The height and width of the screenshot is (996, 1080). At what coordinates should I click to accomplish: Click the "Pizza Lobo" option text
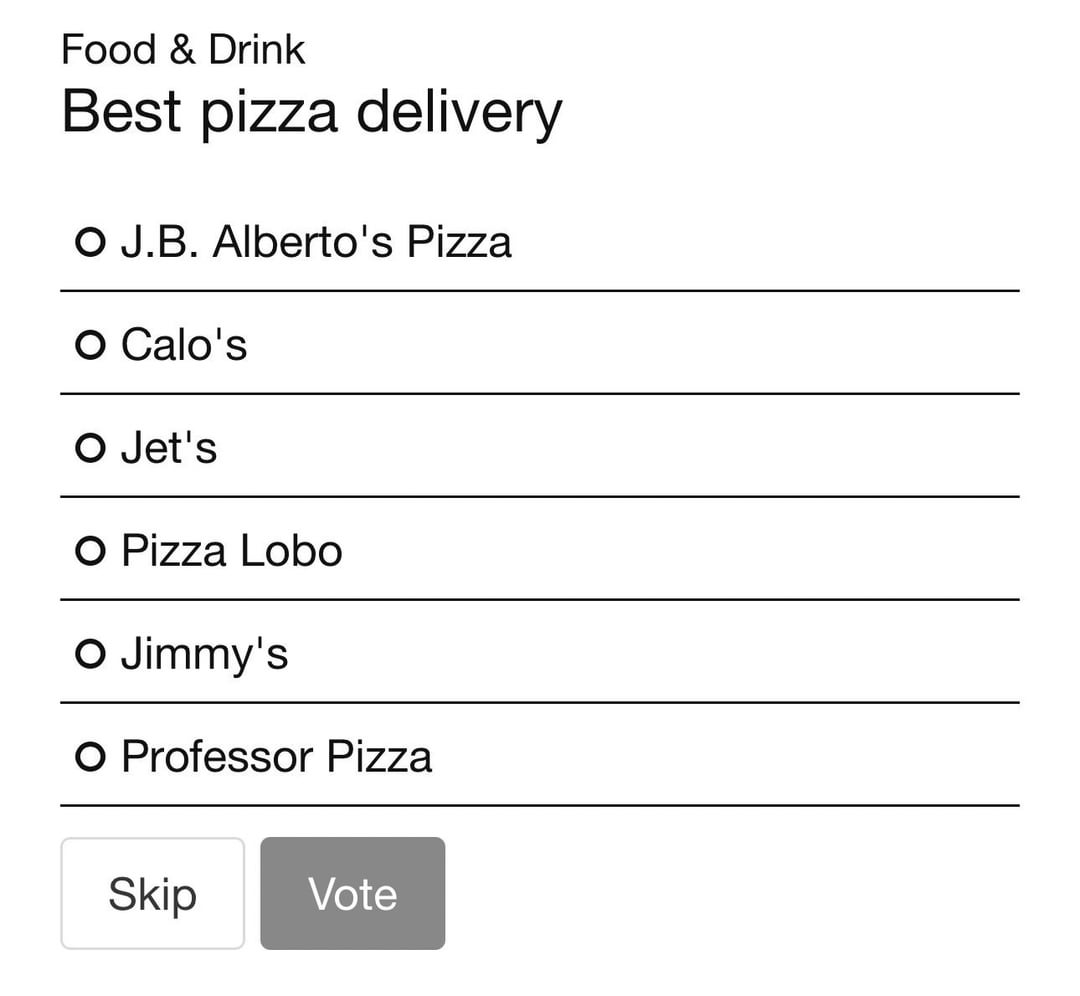(232, 551)
